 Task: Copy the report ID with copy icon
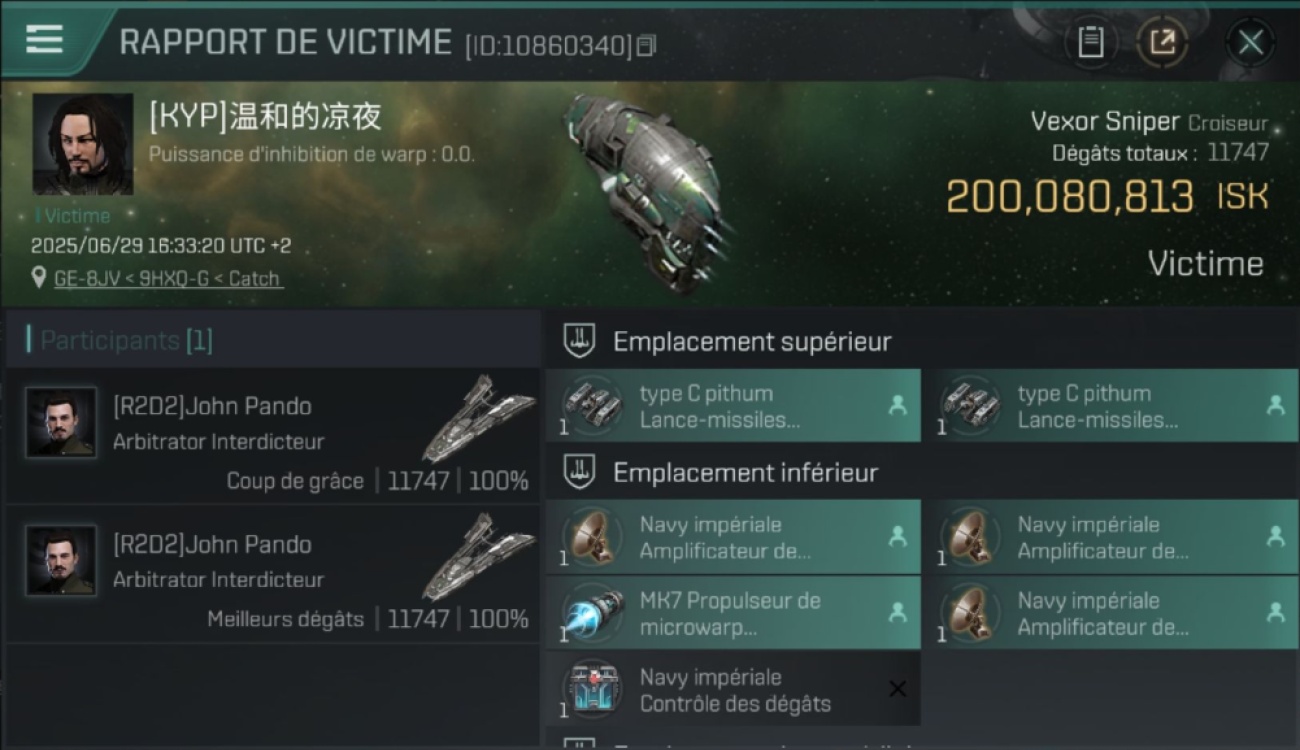pos(647,45)
